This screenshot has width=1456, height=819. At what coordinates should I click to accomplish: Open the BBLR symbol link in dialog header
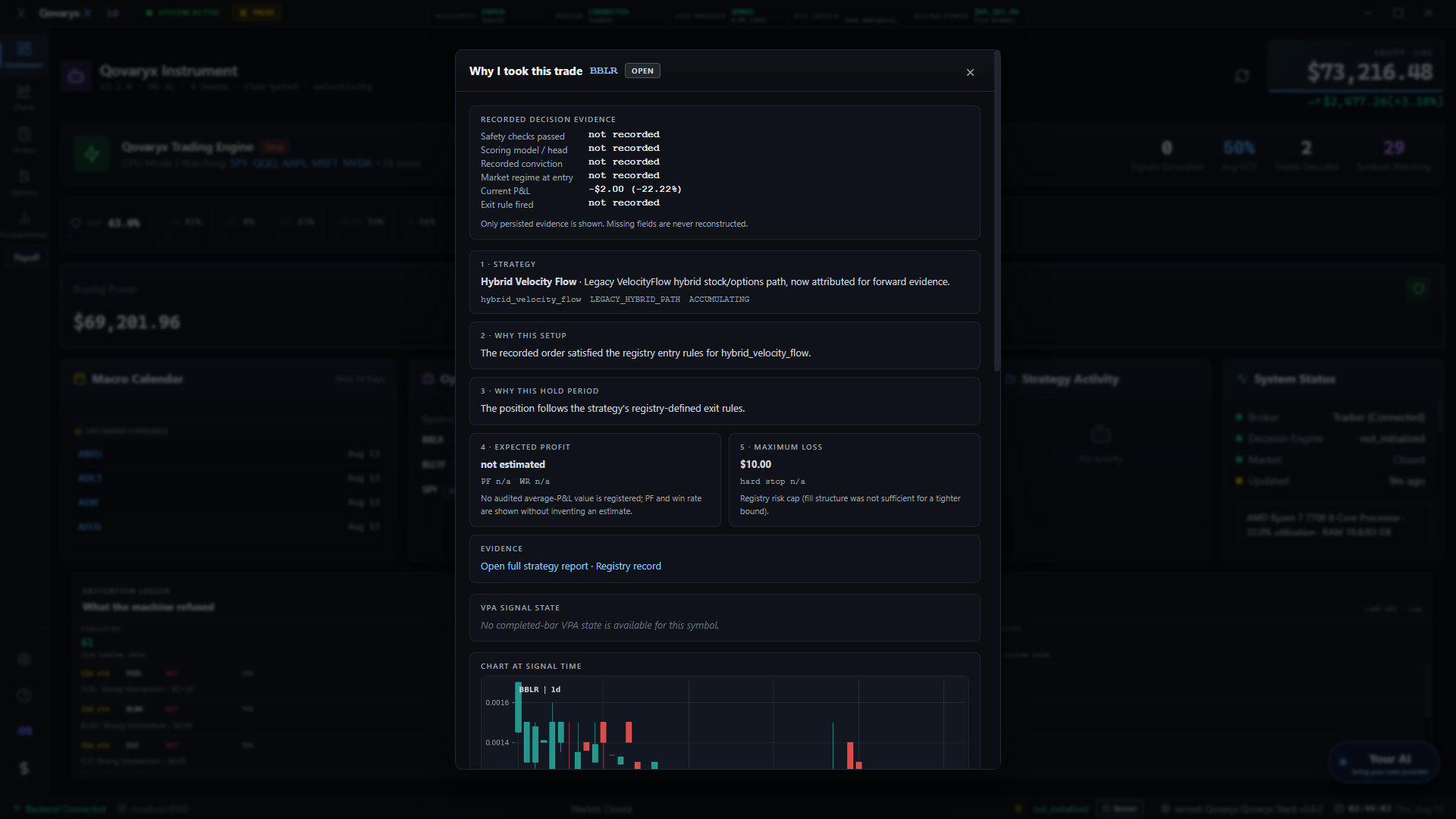604,71
